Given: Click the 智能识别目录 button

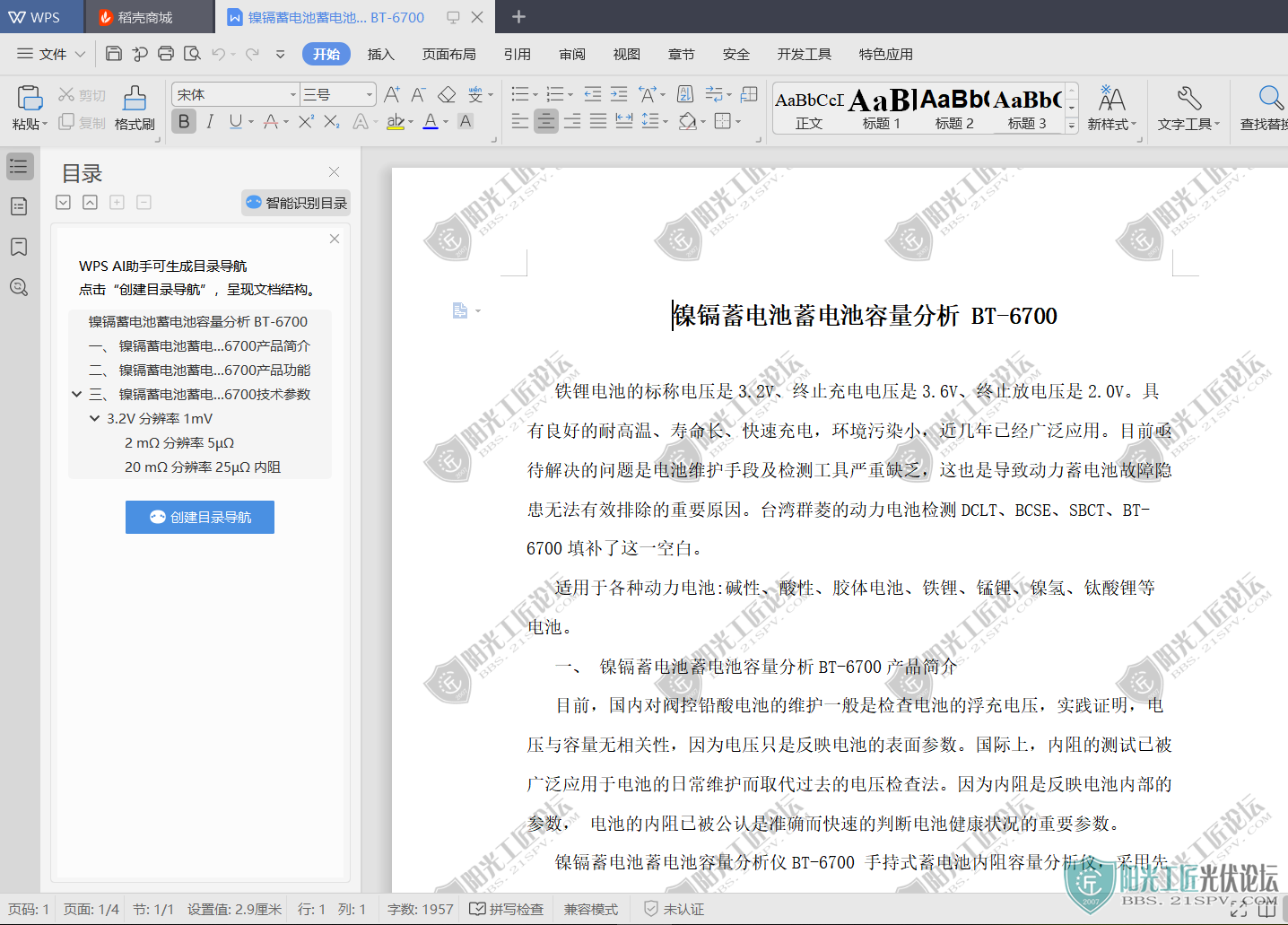Looking at the screenshot, I should 296,203.
